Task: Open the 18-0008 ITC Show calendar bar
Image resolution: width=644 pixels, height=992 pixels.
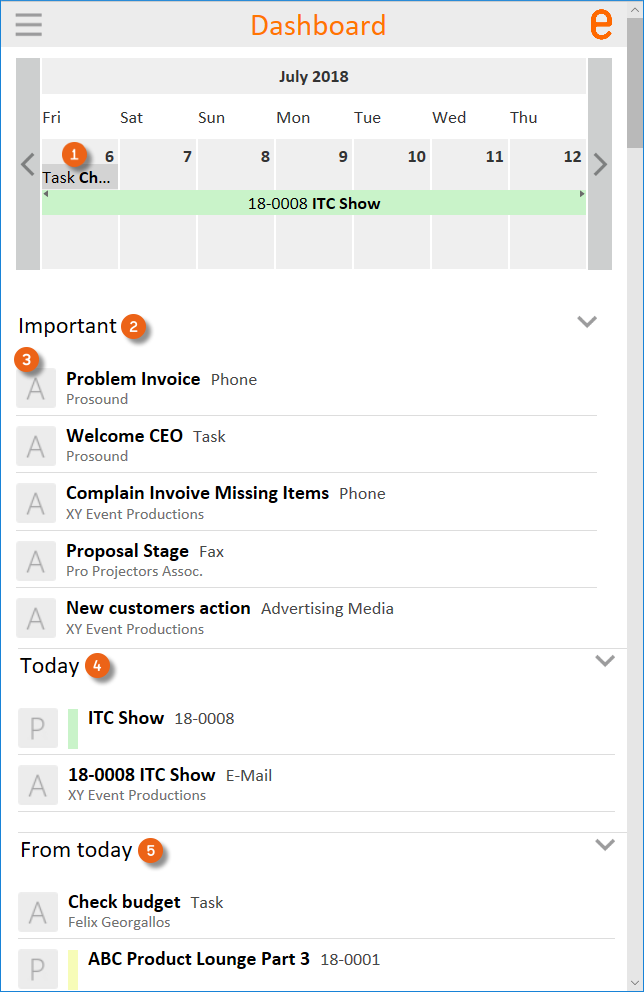Action: tap(314, 203)
